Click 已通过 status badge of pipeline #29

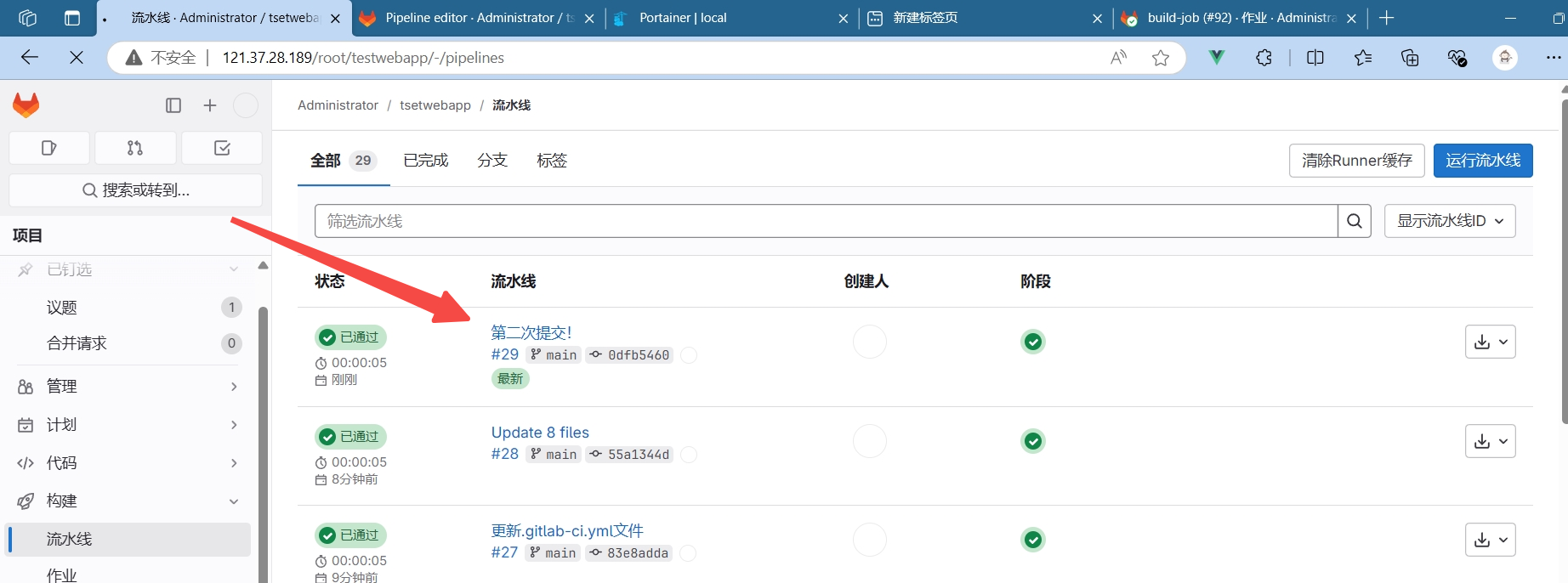pyautogui.click(x=350, y=337)
